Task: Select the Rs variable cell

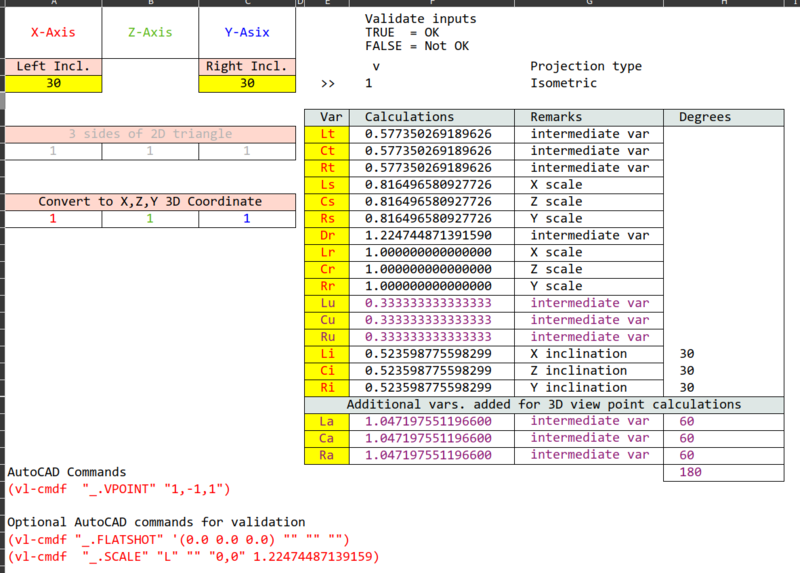Action: tap(327, 218)
